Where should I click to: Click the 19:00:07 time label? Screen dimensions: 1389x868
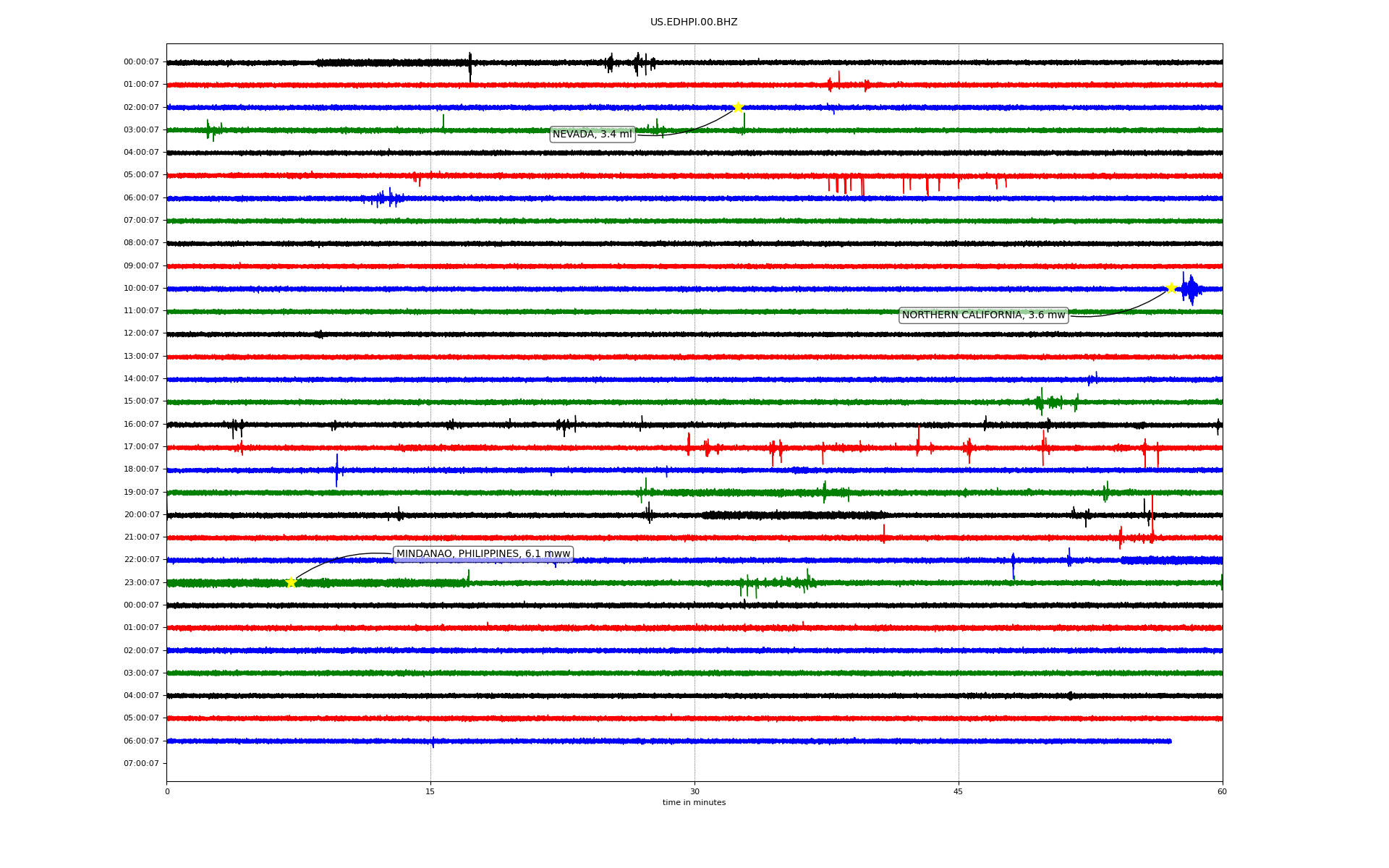pyautogui.click(x=141, y=493)
